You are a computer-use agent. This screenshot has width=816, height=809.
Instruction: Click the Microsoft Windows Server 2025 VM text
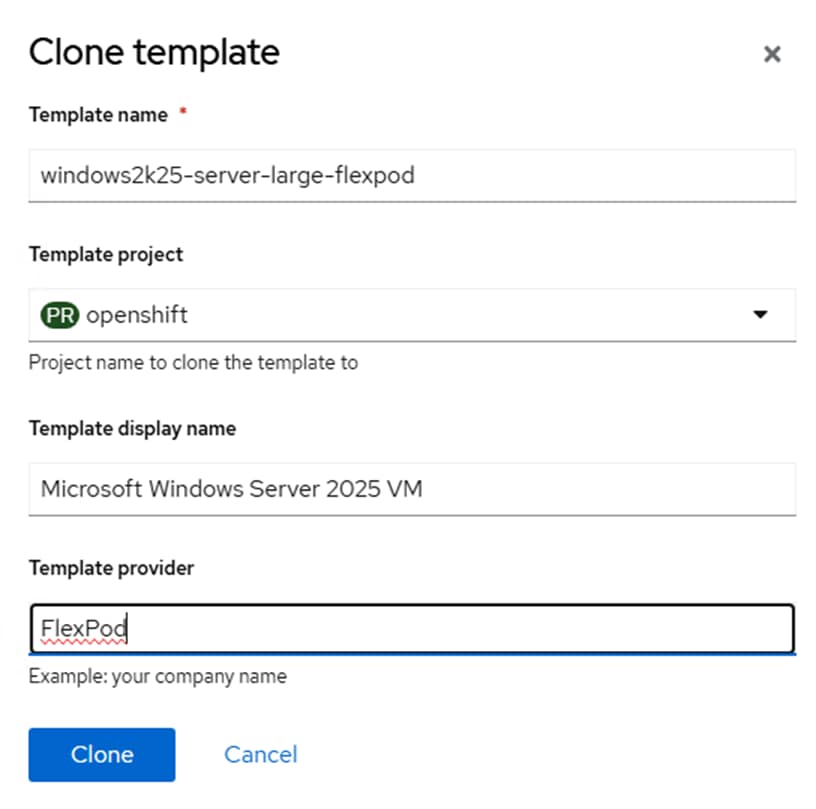click(x=231, y=489)
